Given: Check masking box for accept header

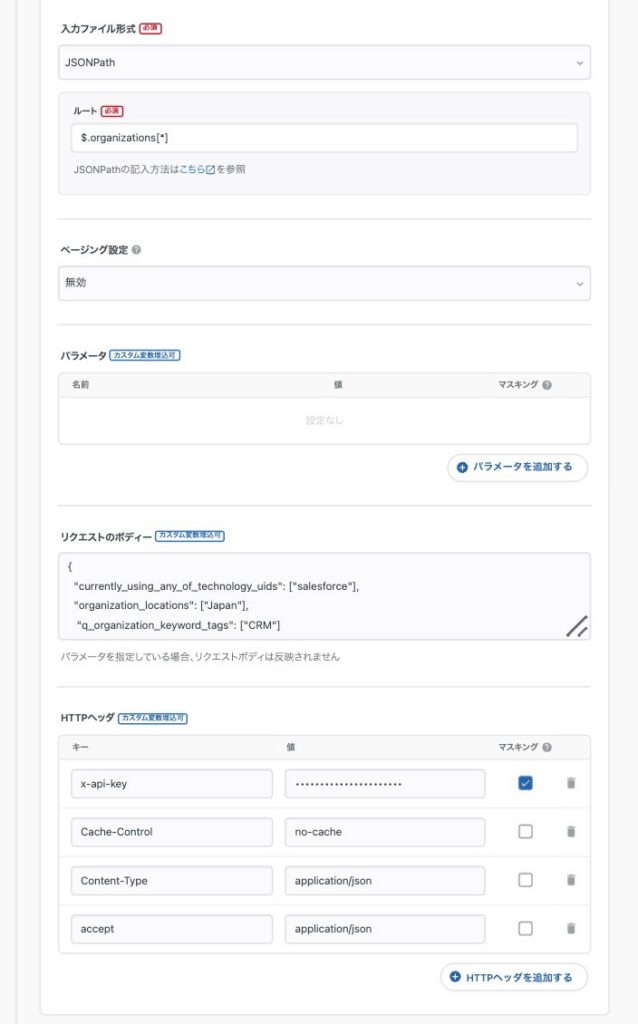Looking at the screenshot, I should tap(525, 928).
